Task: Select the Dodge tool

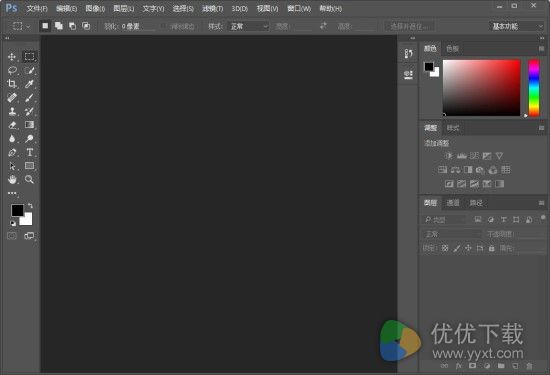Action: [x=29, y=139]
